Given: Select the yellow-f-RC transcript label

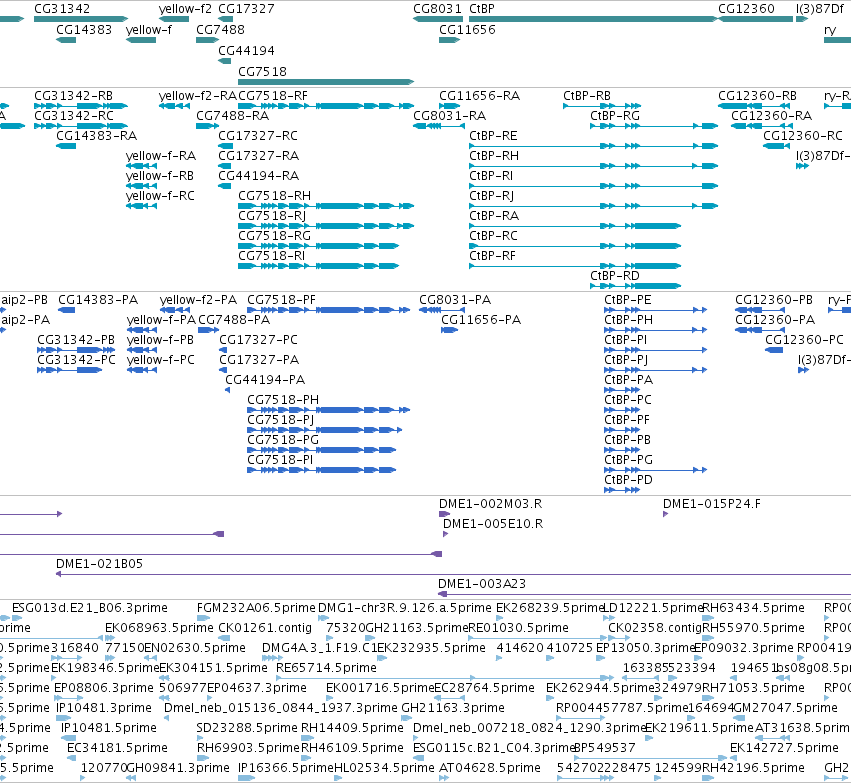Looking at the screenshot, I should (x=160, y=196).
